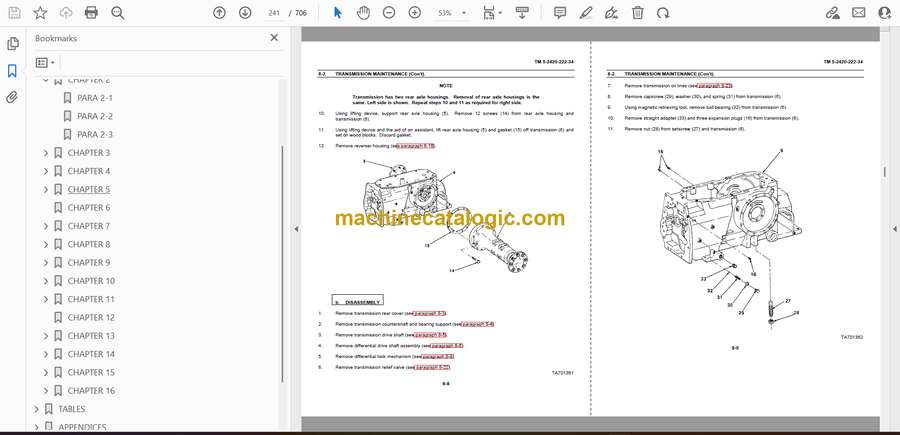Follow paragraph link in step 12 reverser housing
Screen dimensions: 900x435
click(417, 146)
